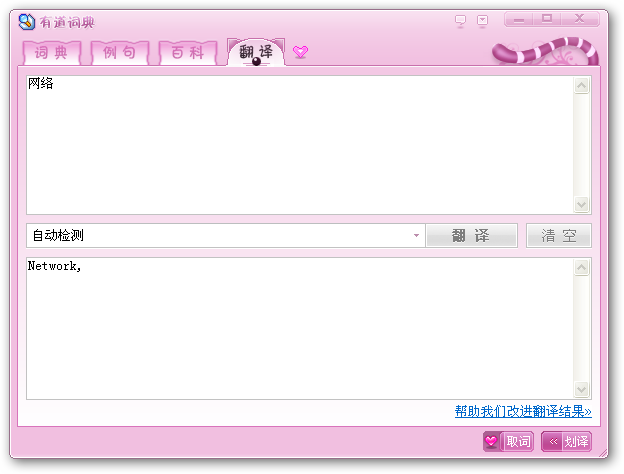Viewport: 624px width, 474px height.
Task: Click the 翻译 translate button
Action: click(x=472, y=236)
